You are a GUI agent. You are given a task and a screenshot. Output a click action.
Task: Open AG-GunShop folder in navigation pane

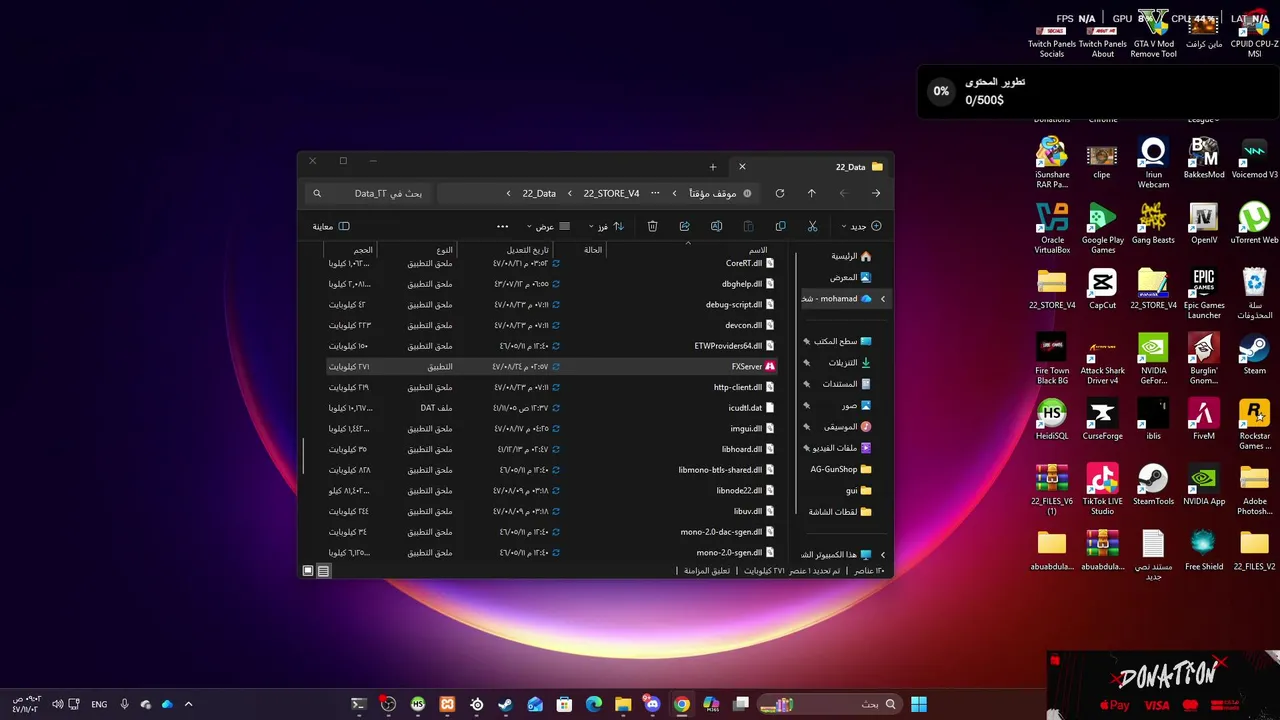tap(840, 469)
